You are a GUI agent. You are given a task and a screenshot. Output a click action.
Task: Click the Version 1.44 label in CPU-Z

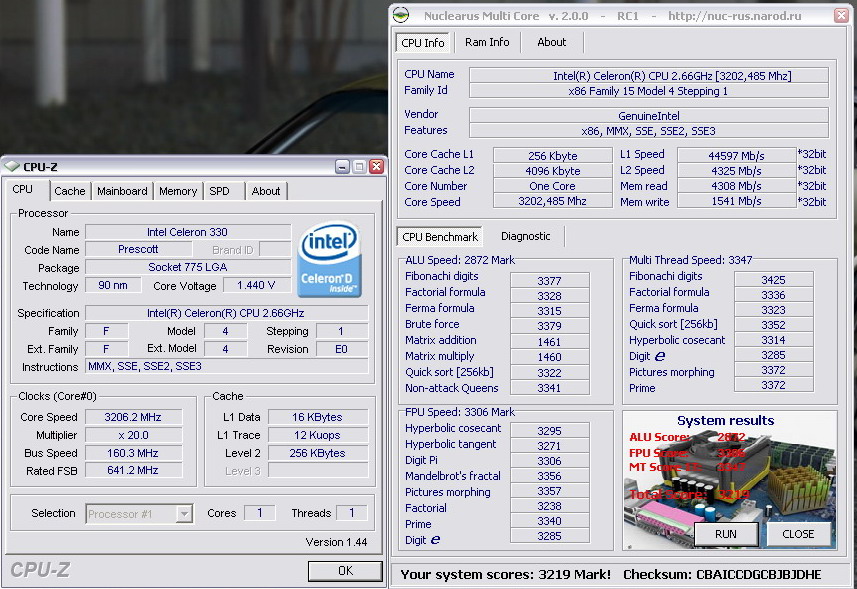click(336, 542)
